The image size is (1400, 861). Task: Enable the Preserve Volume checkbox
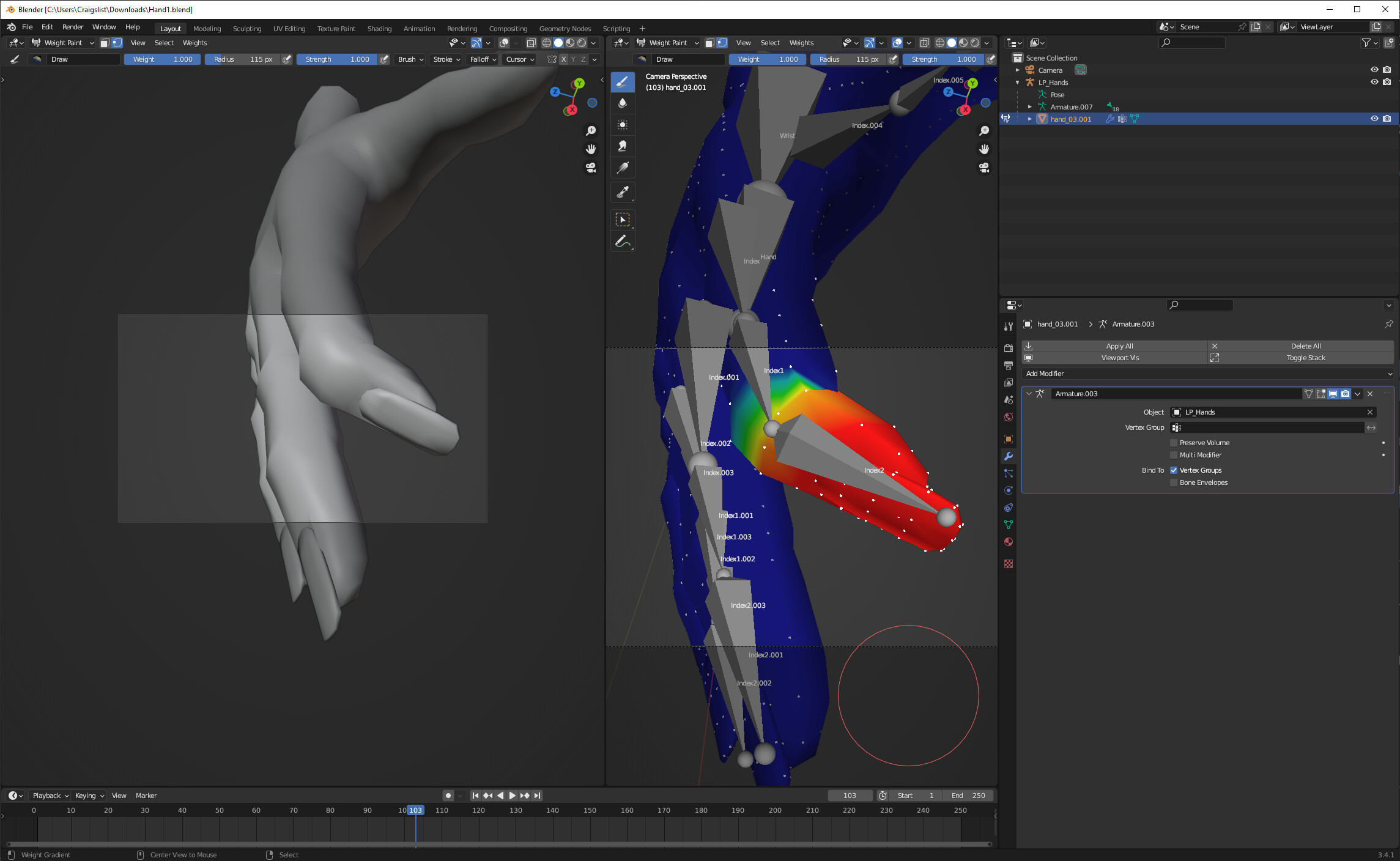click(x=1174, y=443)
